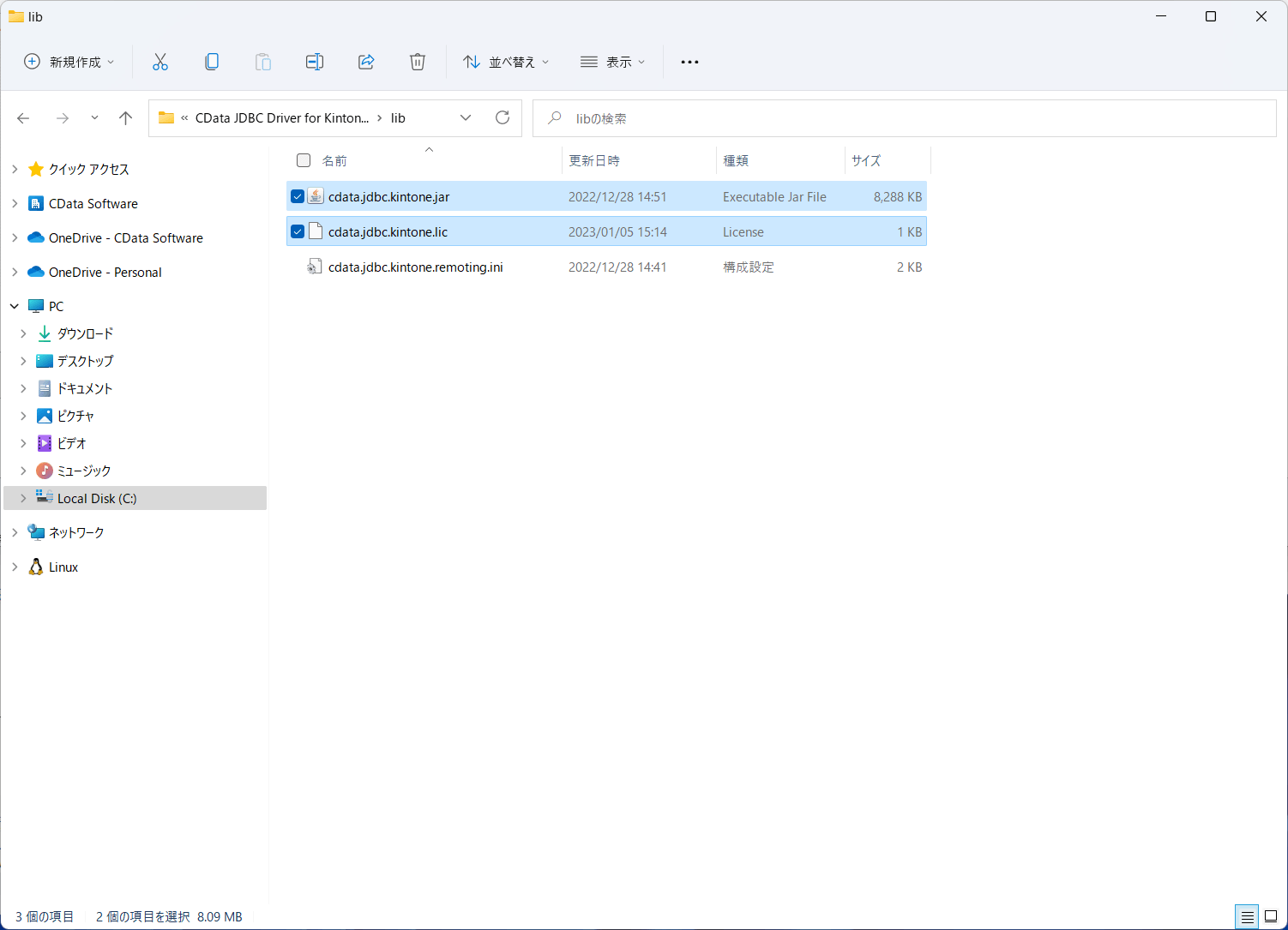Screen dimensions: 1288x930
Task: Refresh the lib folder view
Action: pos(503,117)
